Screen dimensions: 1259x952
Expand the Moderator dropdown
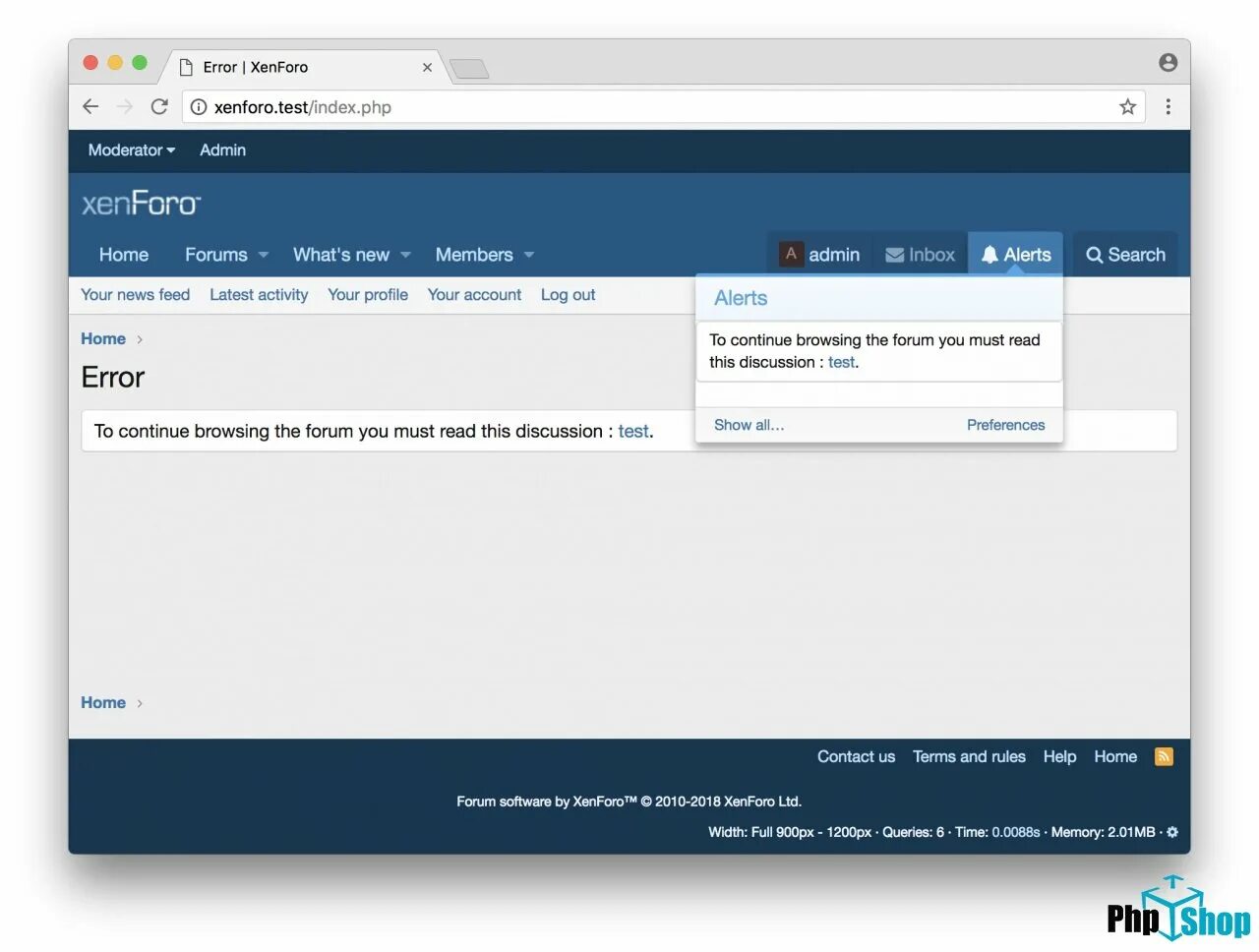(x=131, y=150)
